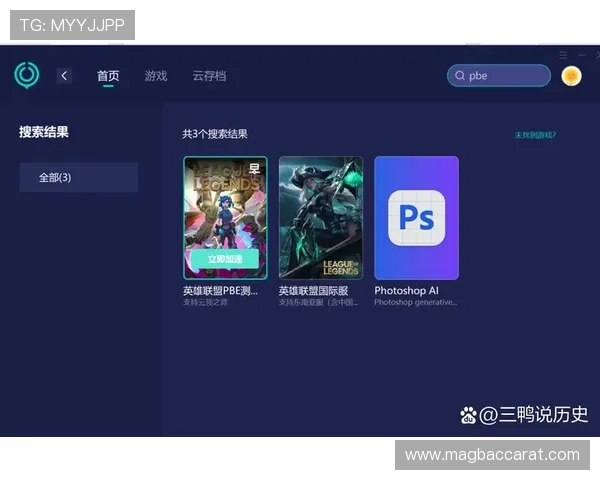600x480 pixels.
Task: Select the 全部(3) filter
Action: click(79, 177)
